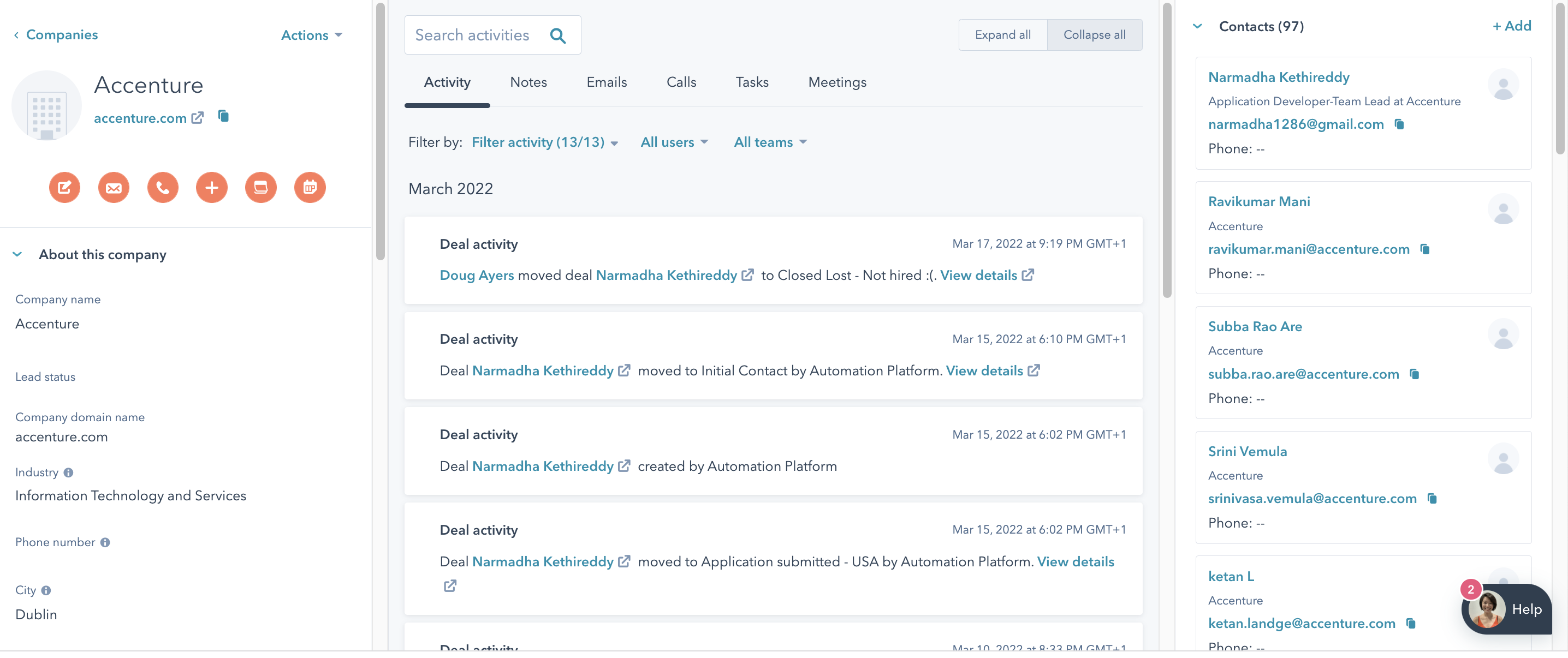1568x658 pixels.
Task: Click + Add contact link
Action: 1511,26
